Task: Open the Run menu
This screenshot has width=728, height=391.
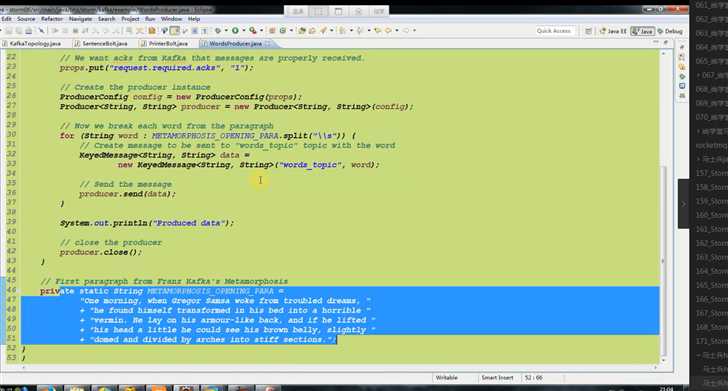Action: pos(150,19)
